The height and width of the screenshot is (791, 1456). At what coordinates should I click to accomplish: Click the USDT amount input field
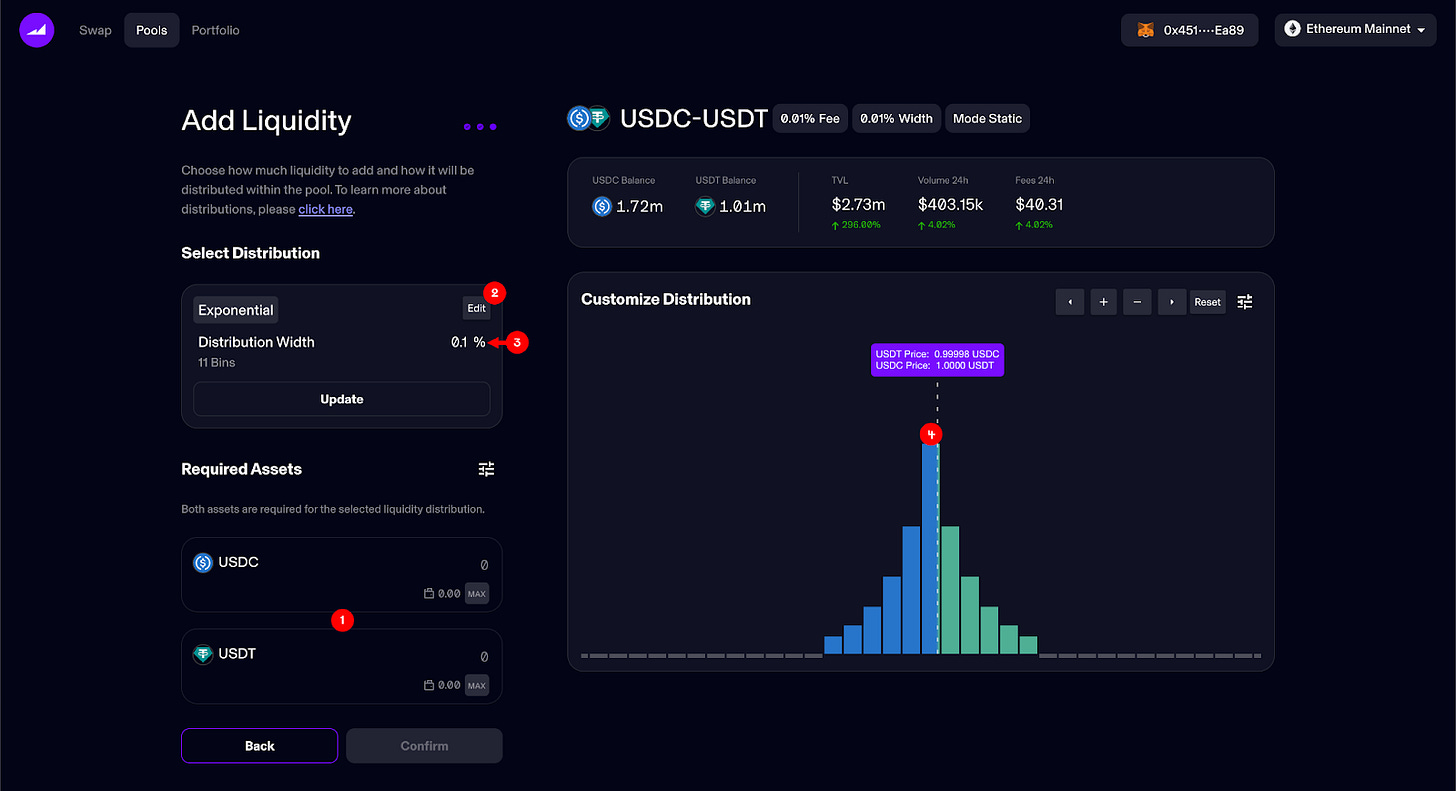(x=484, y=657)
